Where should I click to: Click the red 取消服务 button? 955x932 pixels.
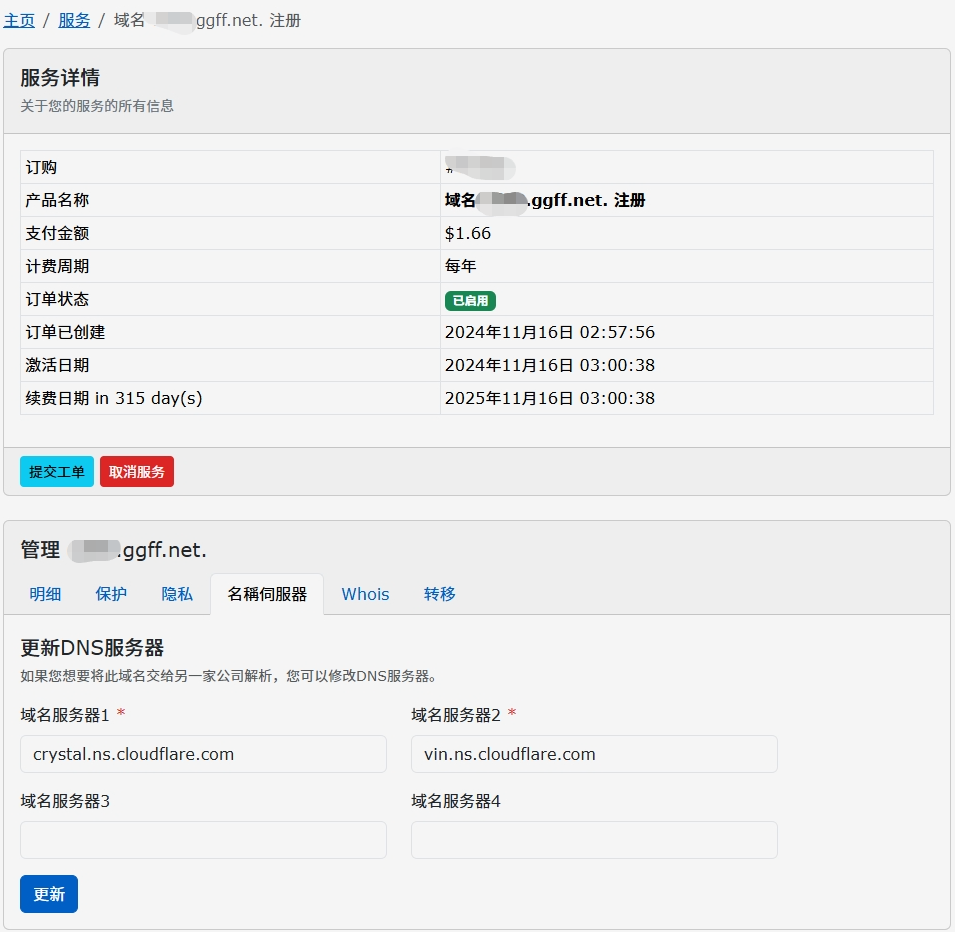137,472
